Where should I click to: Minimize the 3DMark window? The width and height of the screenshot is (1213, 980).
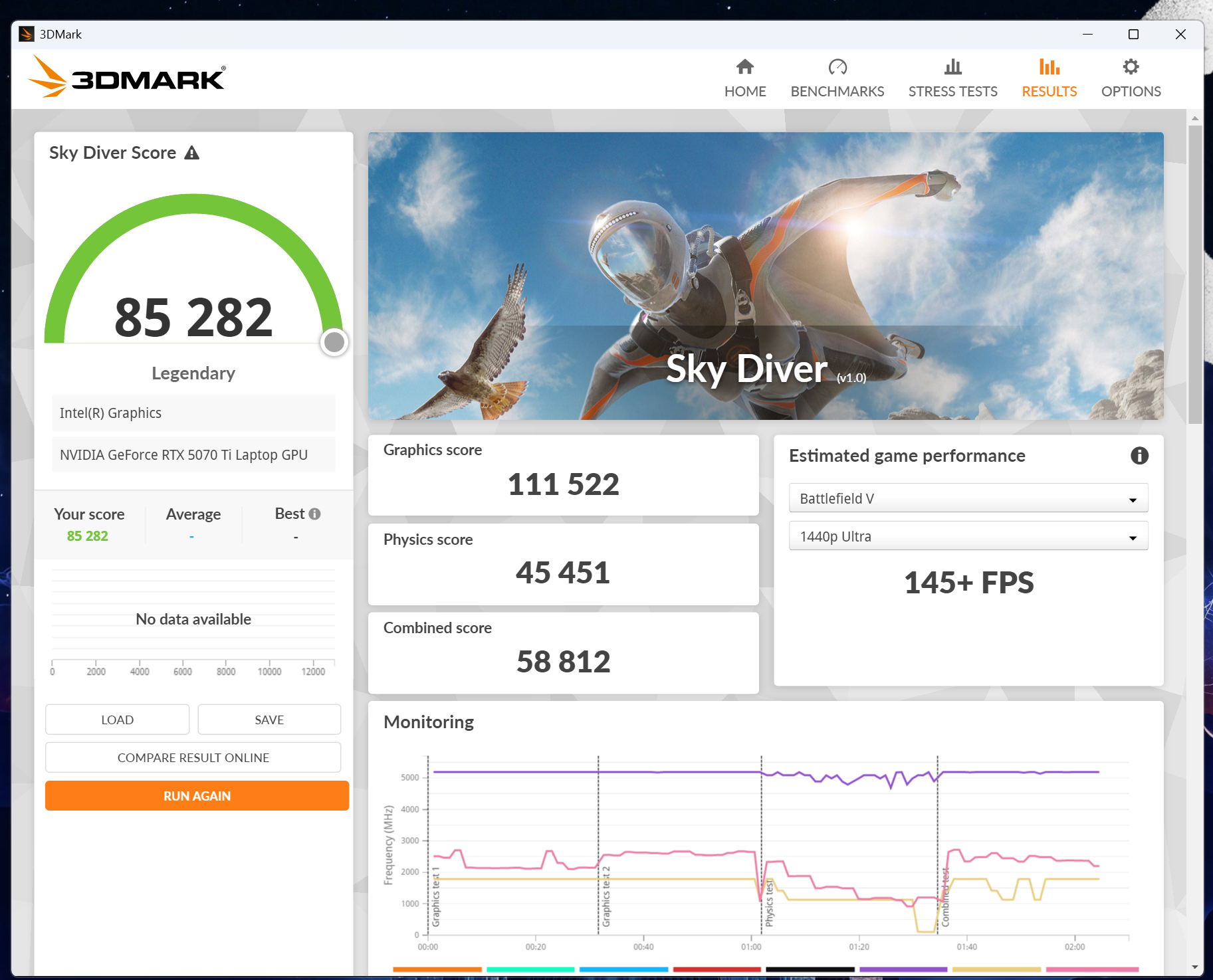(1087, 34)
